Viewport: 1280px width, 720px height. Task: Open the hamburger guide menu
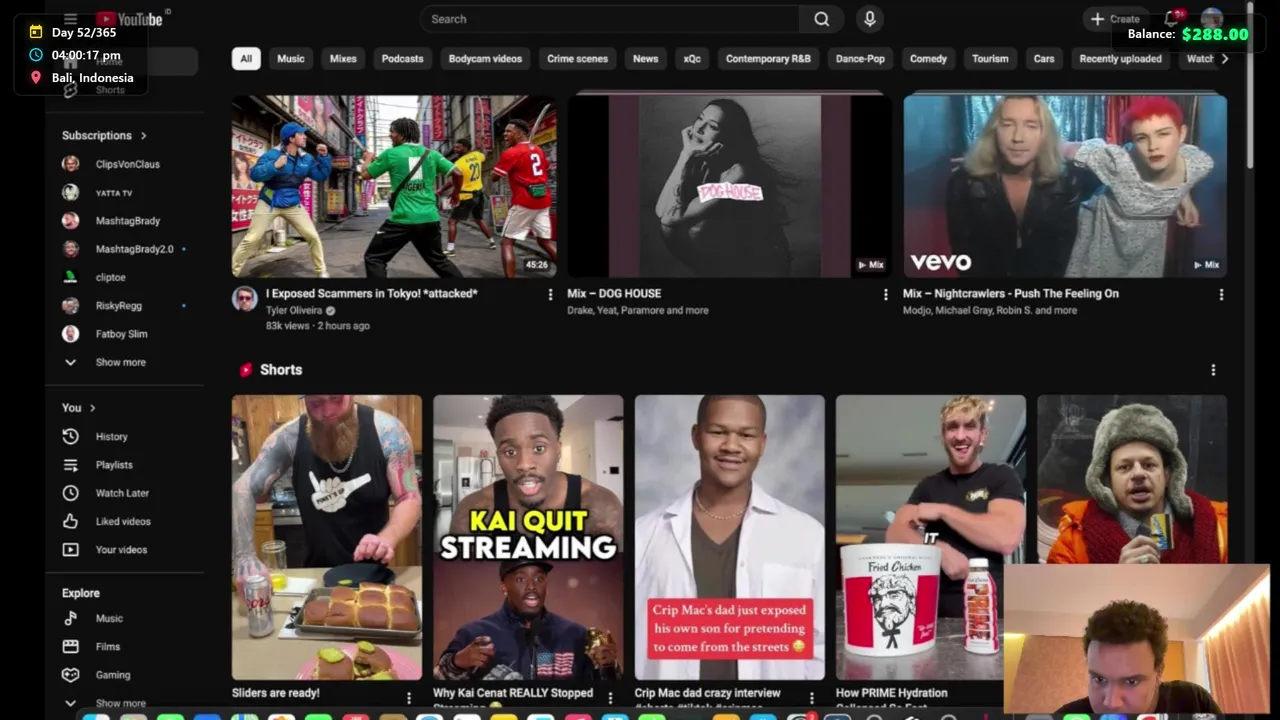(70, 19)
